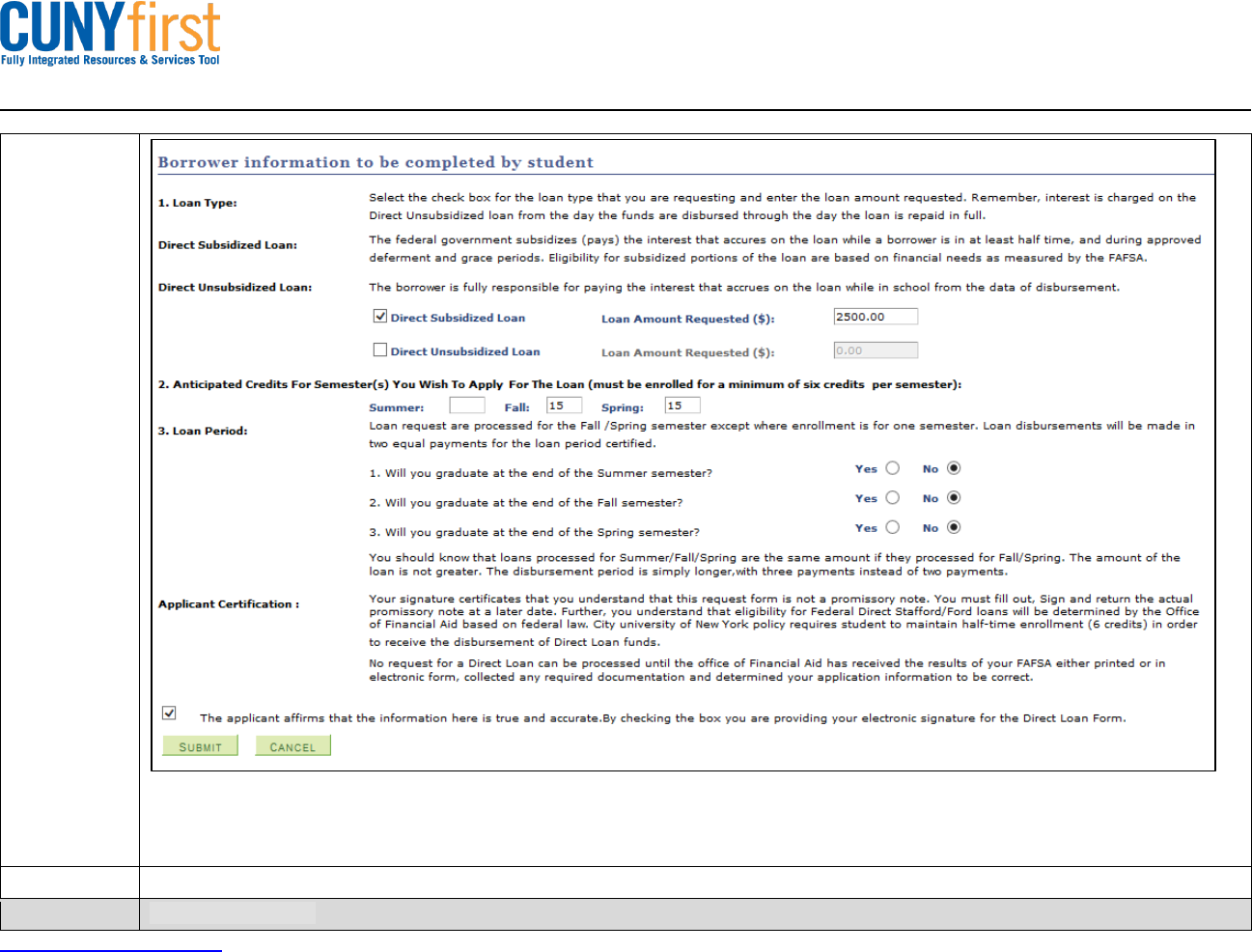Click the Summer credits input field
Image resolution: width=1252 pixels, height=952 pixels.
pyautogui.click(x=467, y=406)
